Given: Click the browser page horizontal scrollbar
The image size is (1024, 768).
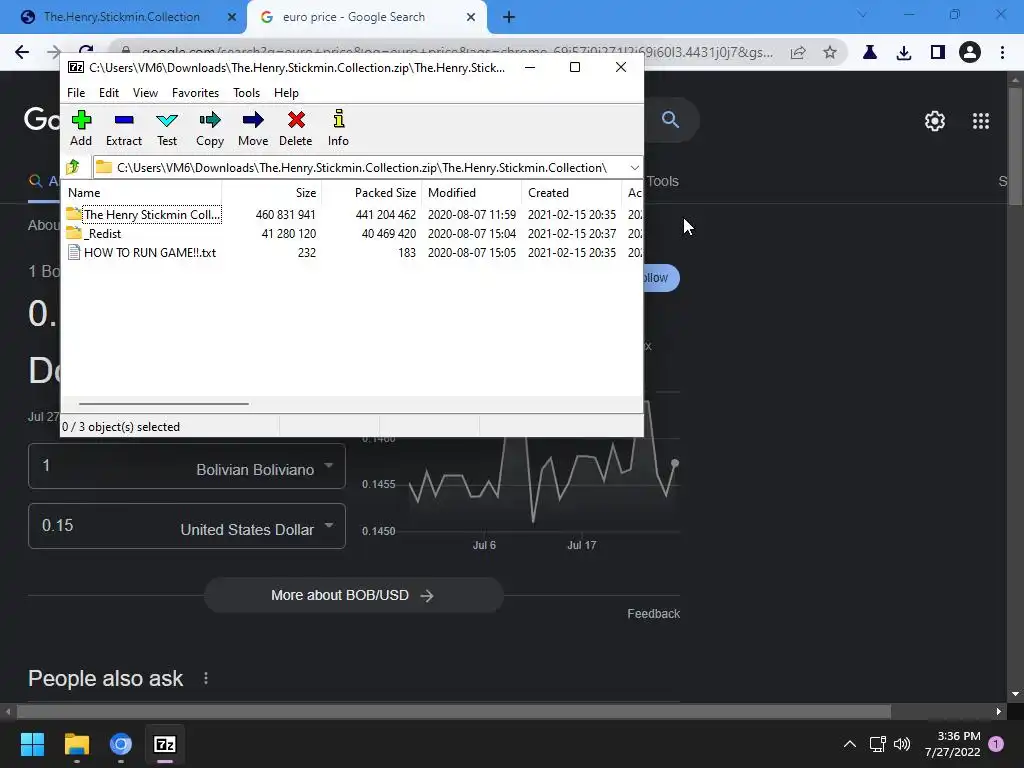Looking at the screenshot, I should (454, 711).
